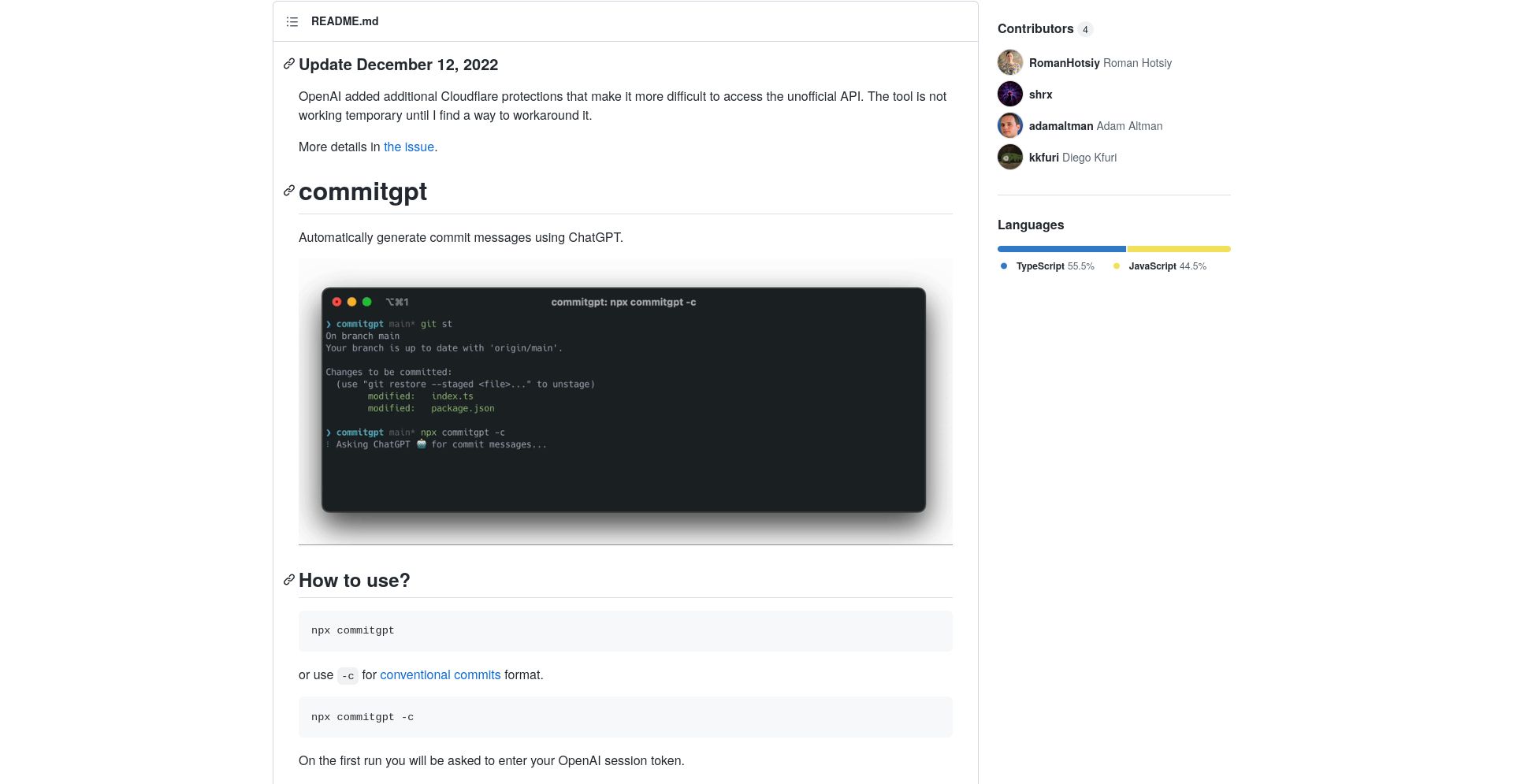Open kkfuri's avatar
The image size is (1513, 784).
tap(1010, 157)
